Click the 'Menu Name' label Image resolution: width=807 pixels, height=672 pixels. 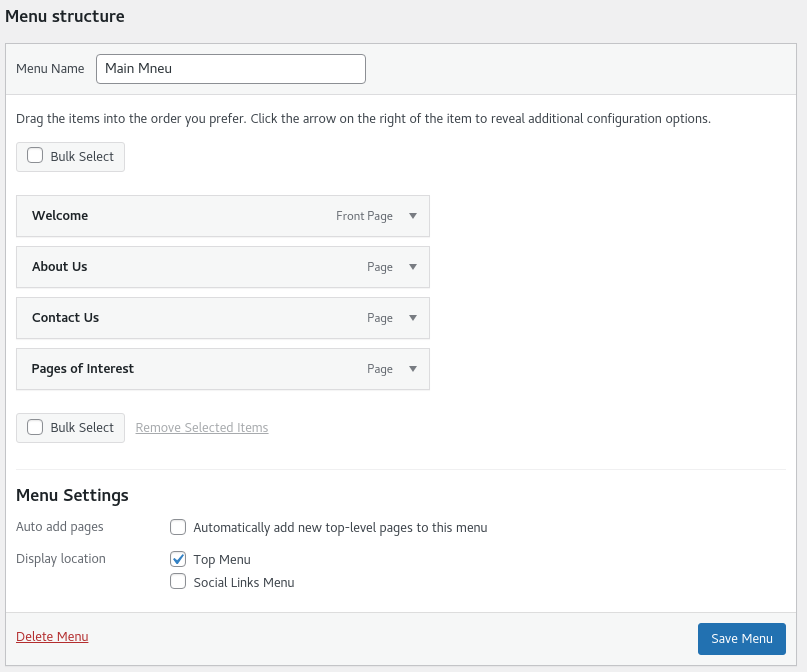coord(50,69)
